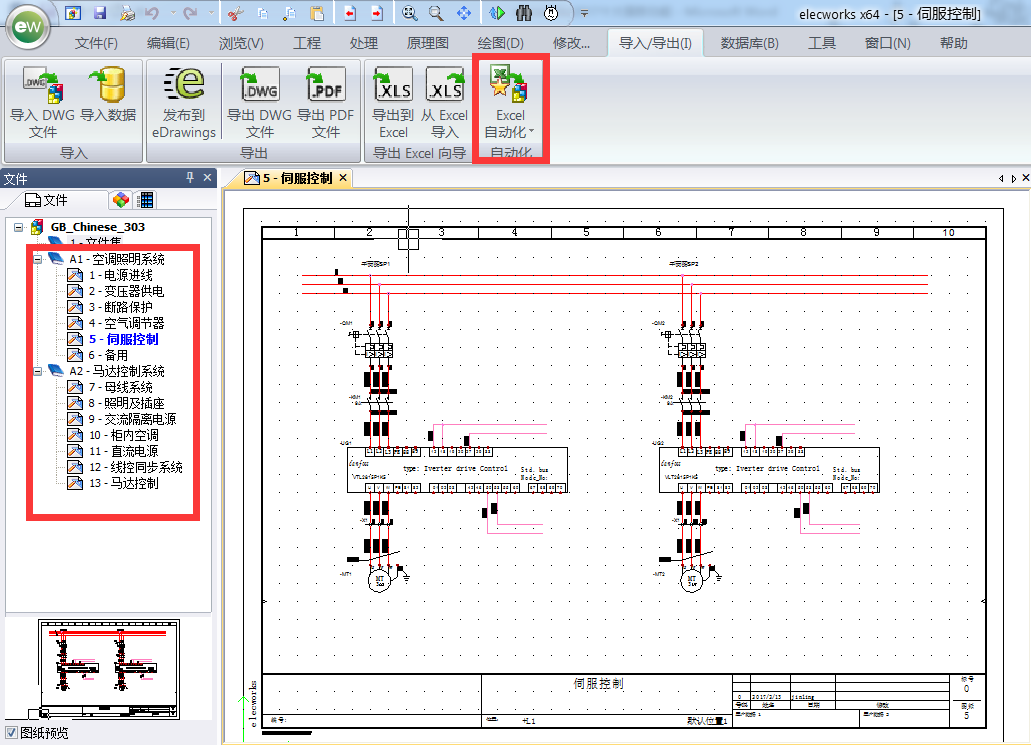Image resolution: width=1031 pixels, height=745 pixels.
Task: Click the update/refresh green arrow icon
Action: tap(497, 12)
